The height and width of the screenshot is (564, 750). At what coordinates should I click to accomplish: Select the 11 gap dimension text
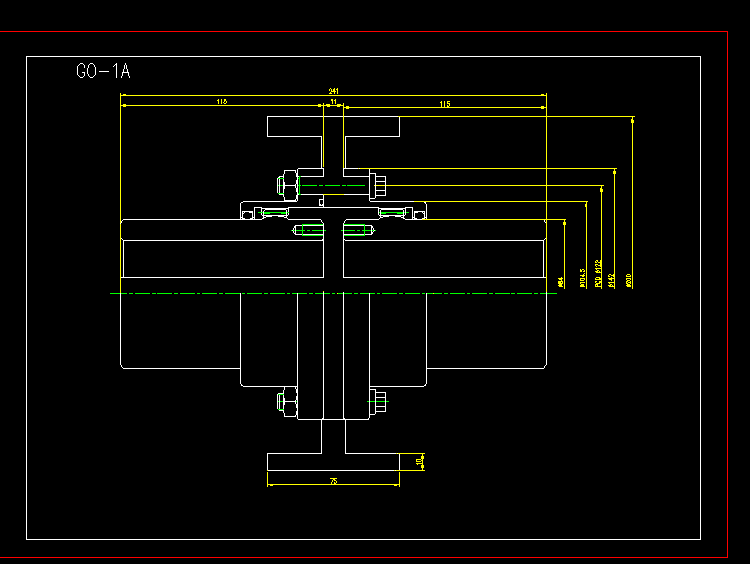334,101
